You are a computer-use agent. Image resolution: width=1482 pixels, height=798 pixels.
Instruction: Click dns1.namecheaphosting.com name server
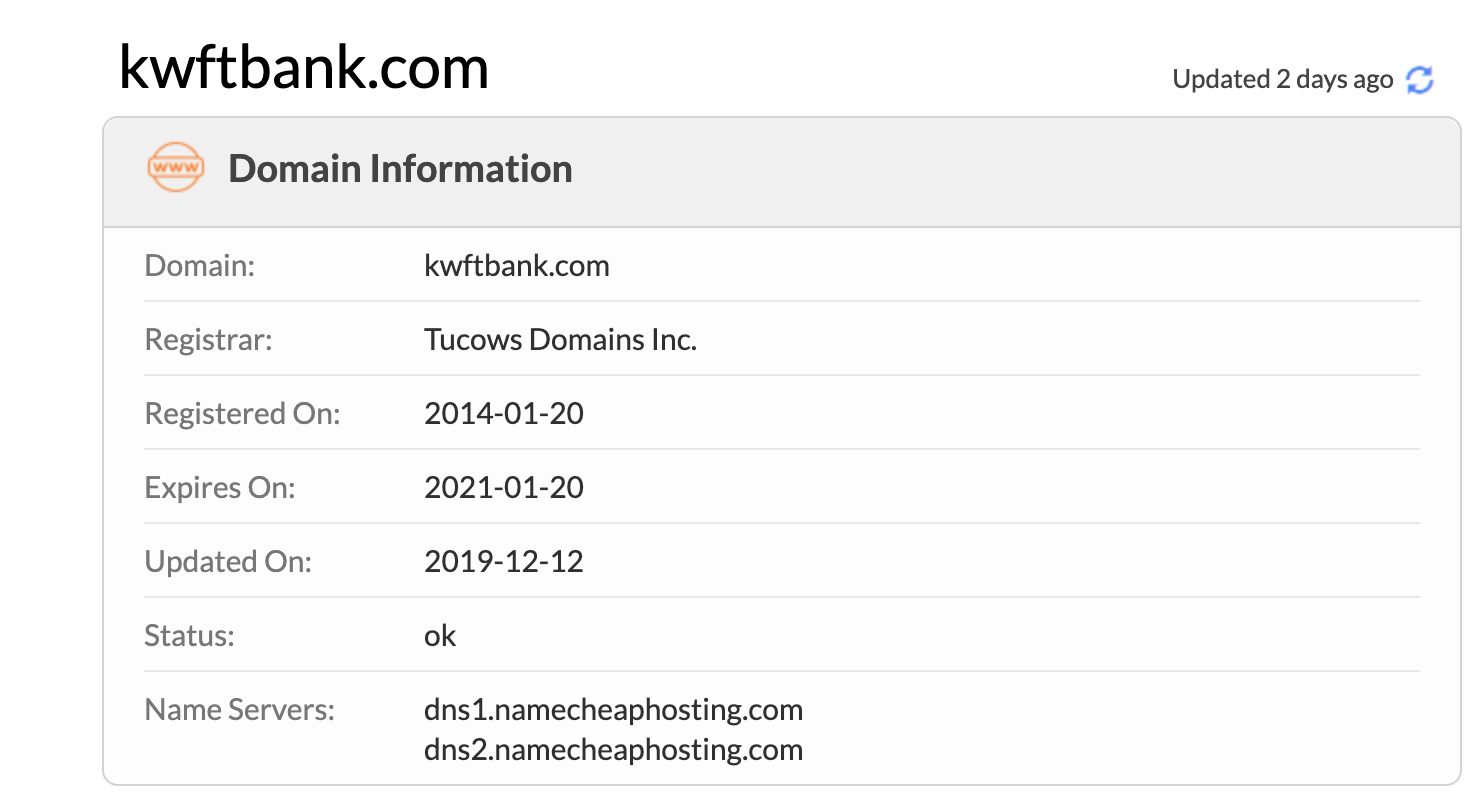[x=613, y=711]
